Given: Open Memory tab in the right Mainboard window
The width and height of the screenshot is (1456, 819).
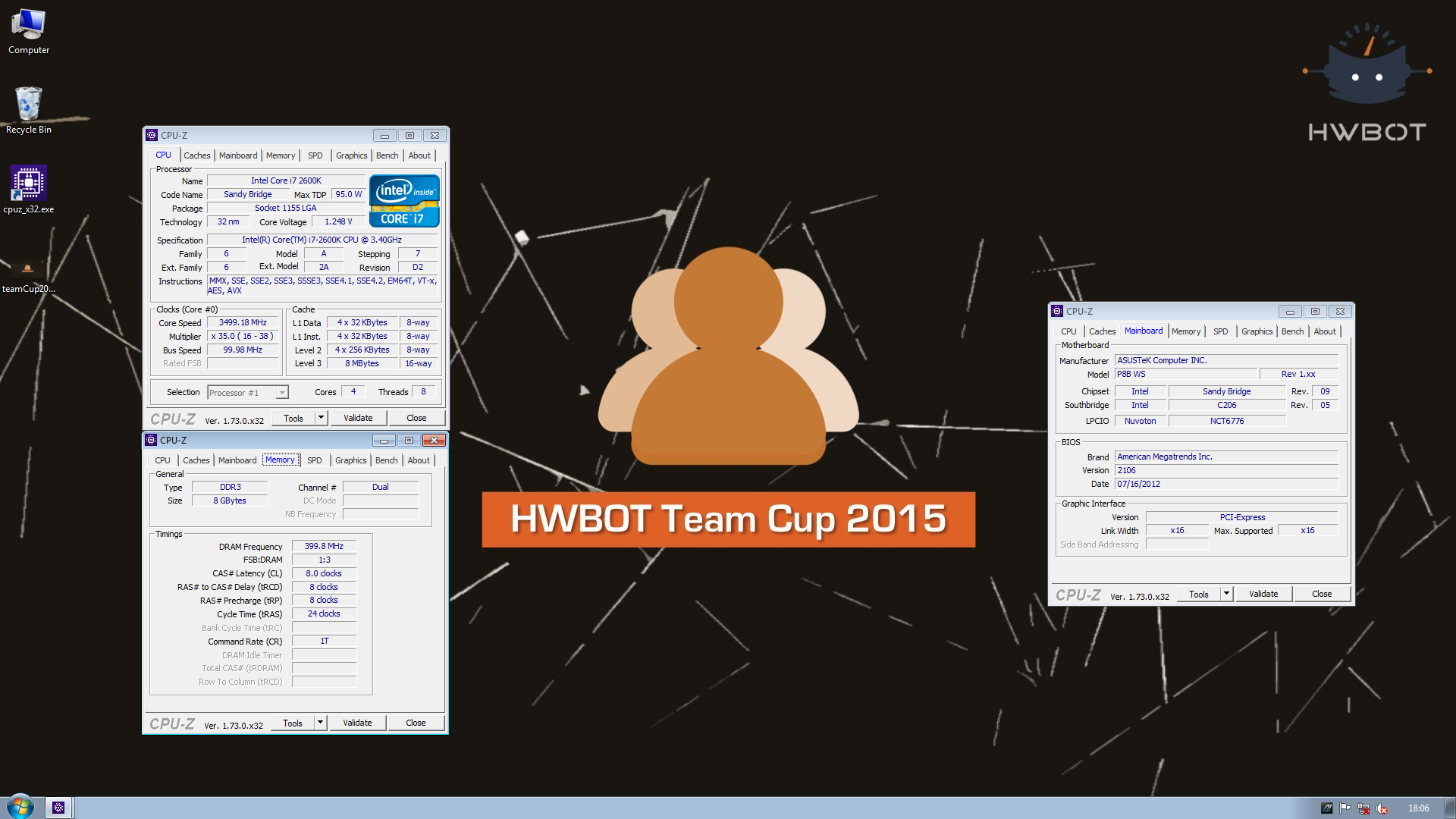Looking at the screenshot, I should [x=1186, y=331].
